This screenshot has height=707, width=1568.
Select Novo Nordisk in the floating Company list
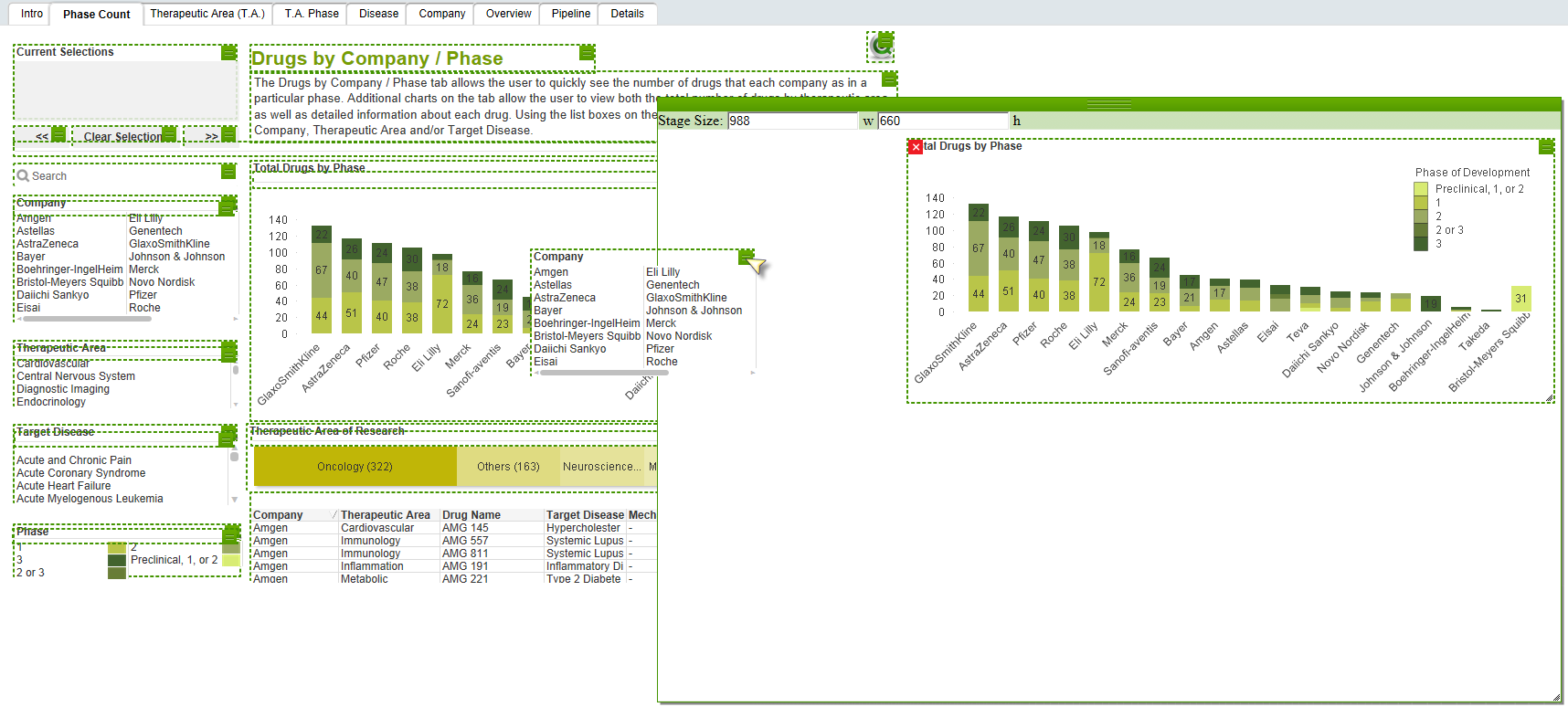click(679, 336)
